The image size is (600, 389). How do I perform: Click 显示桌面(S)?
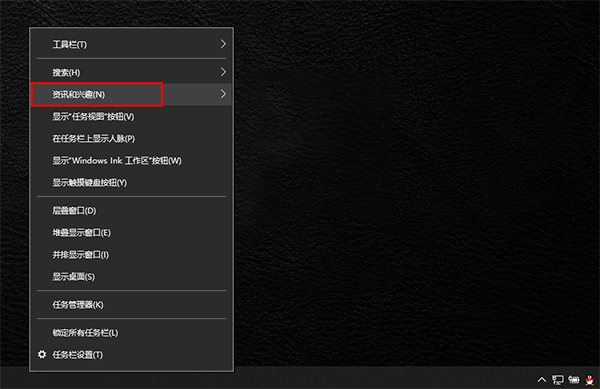point(131,277)
